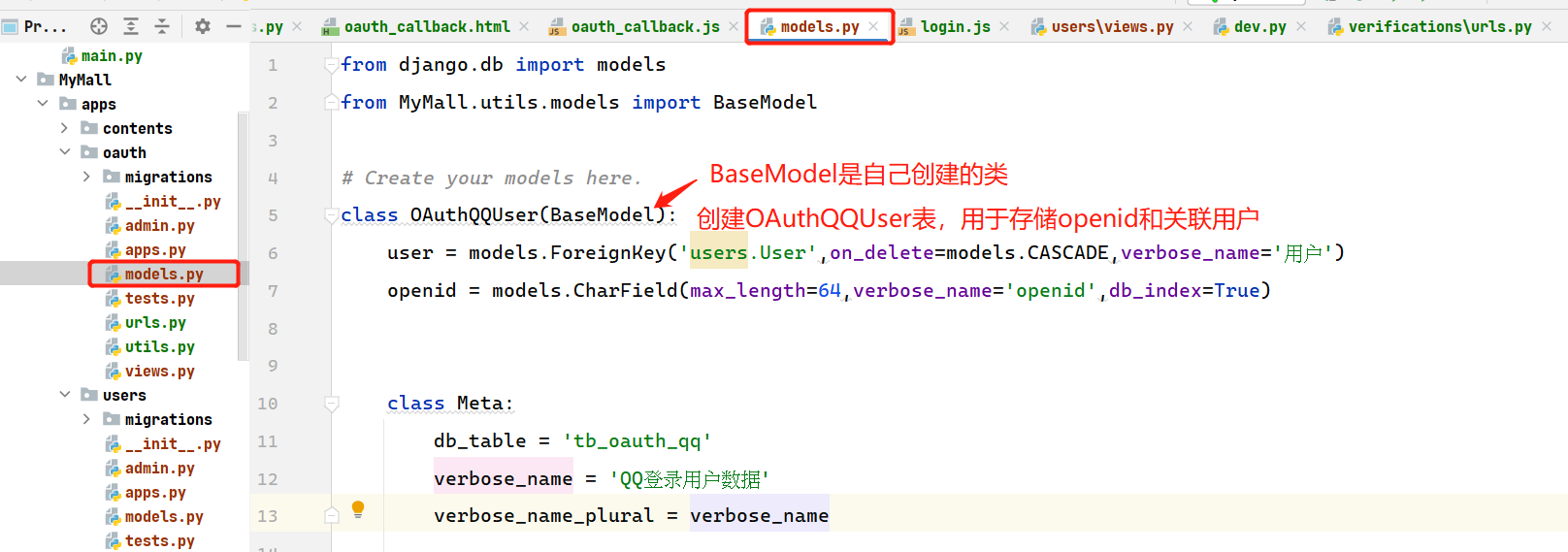Click the Project tree vertical scrollbar

coord(243,194)
